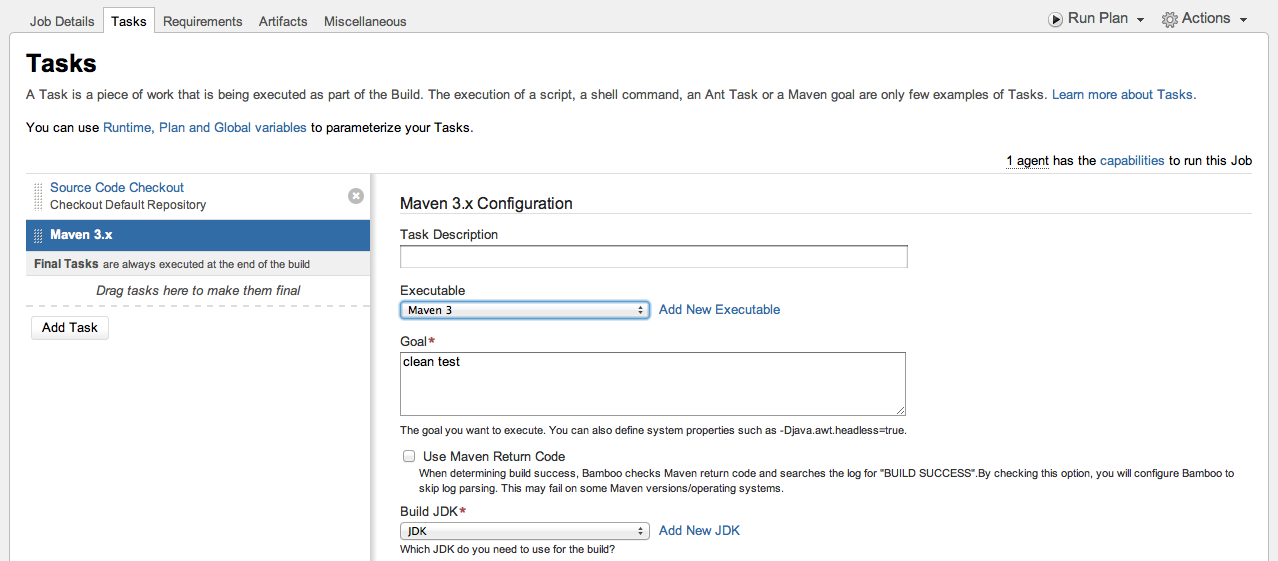Open the Executable dropdown
Image resolution: width=1278 pixels, height=561 pixels.
tap(525, 310)
